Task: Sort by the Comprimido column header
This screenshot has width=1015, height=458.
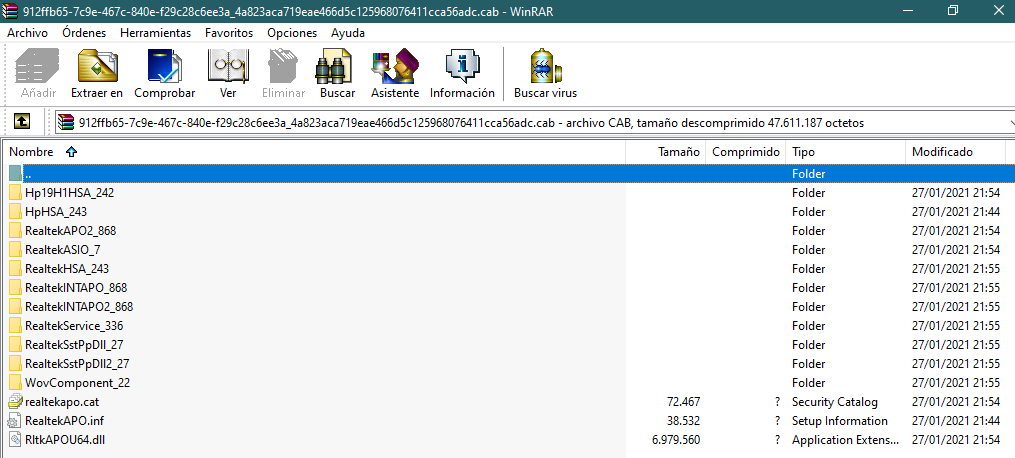Action: tap(746, 152)
